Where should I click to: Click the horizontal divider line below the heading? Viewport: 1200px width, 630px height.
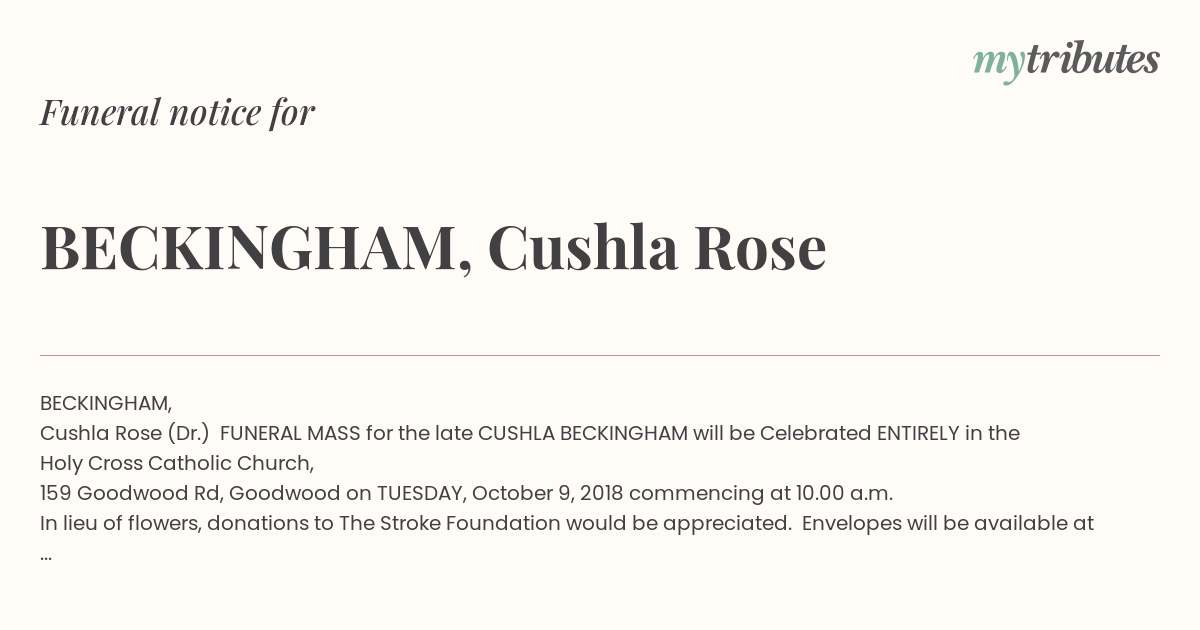tap(600, 355)
